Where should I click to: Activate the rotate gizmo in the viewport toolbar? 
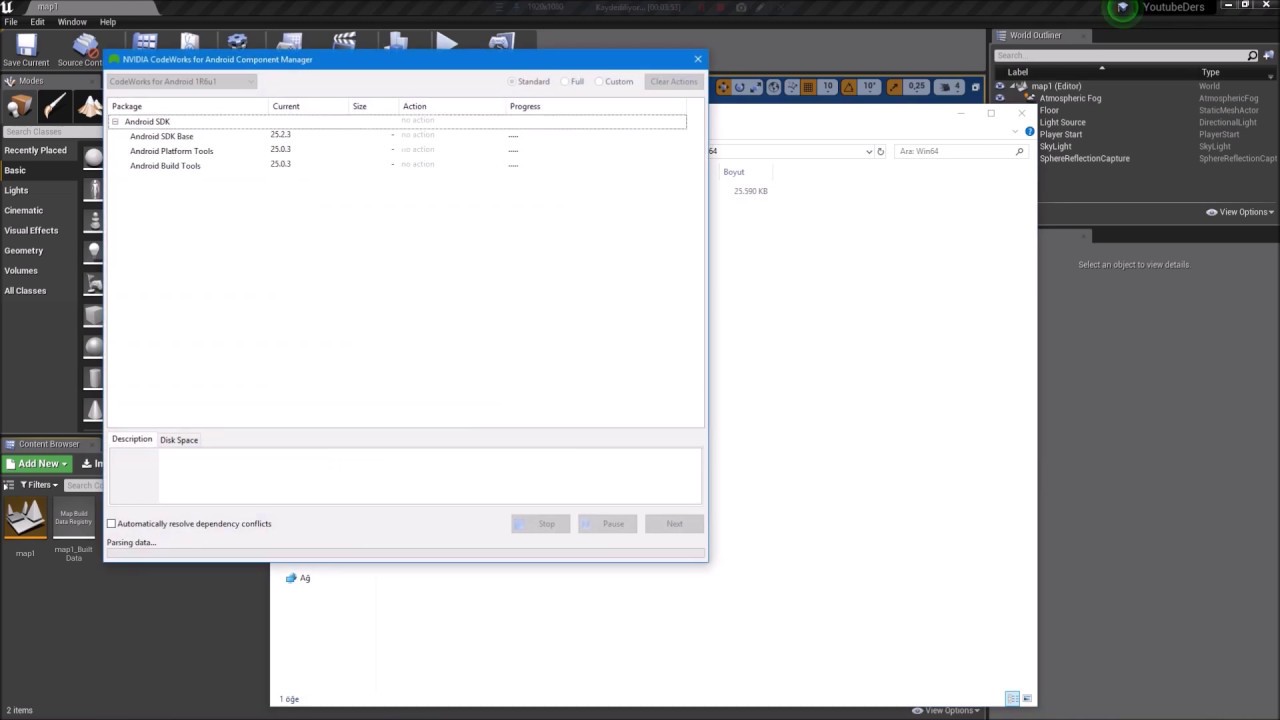click(740, 87)
